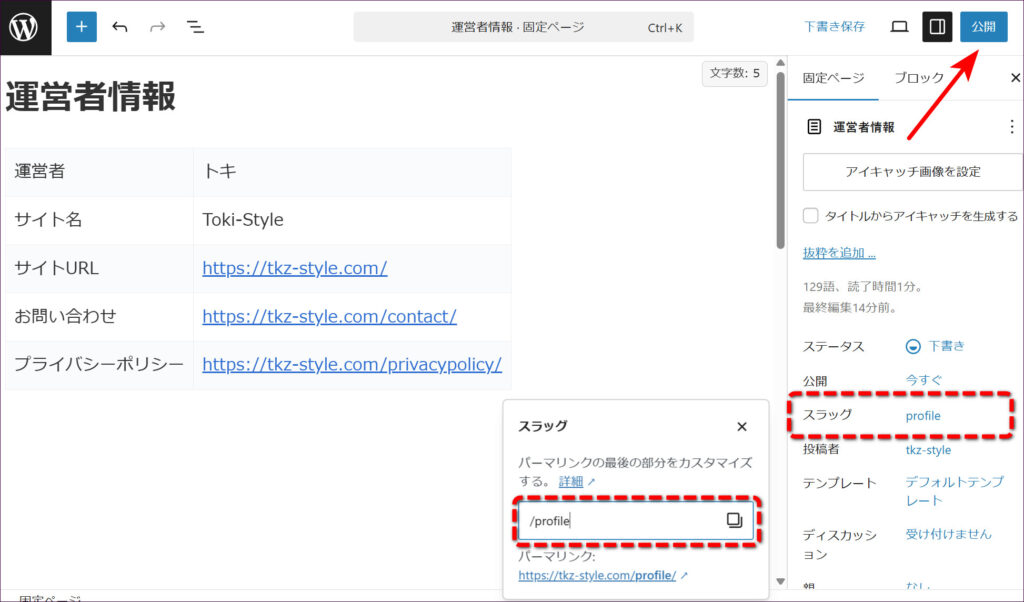The width and height of the screenshot is (1024, 602).
Task: Open the block inserter plus button
Action: click(x=82, y=27)
